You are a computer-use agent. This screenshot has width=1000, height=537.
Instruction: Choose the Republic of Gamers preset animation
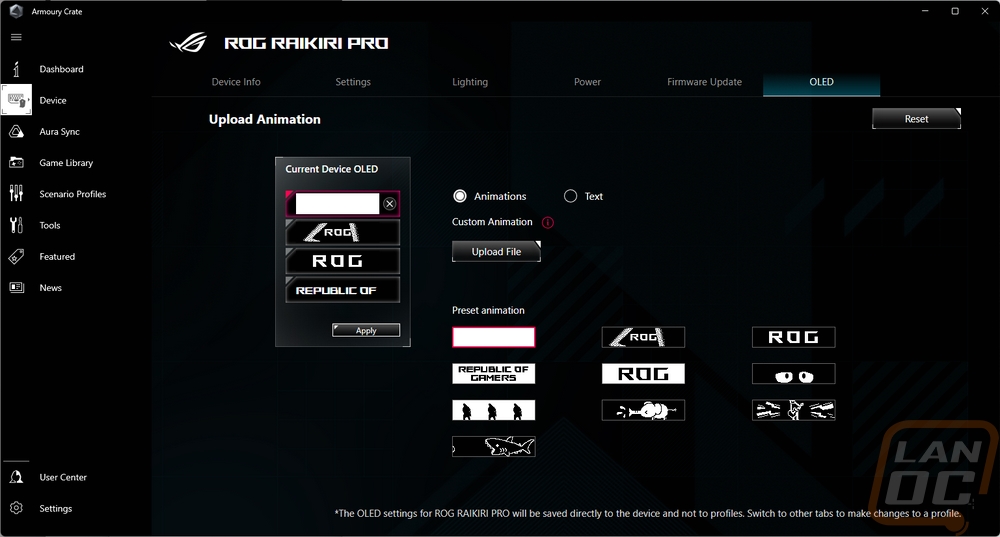pyautogui.click(x=494, y=374)
